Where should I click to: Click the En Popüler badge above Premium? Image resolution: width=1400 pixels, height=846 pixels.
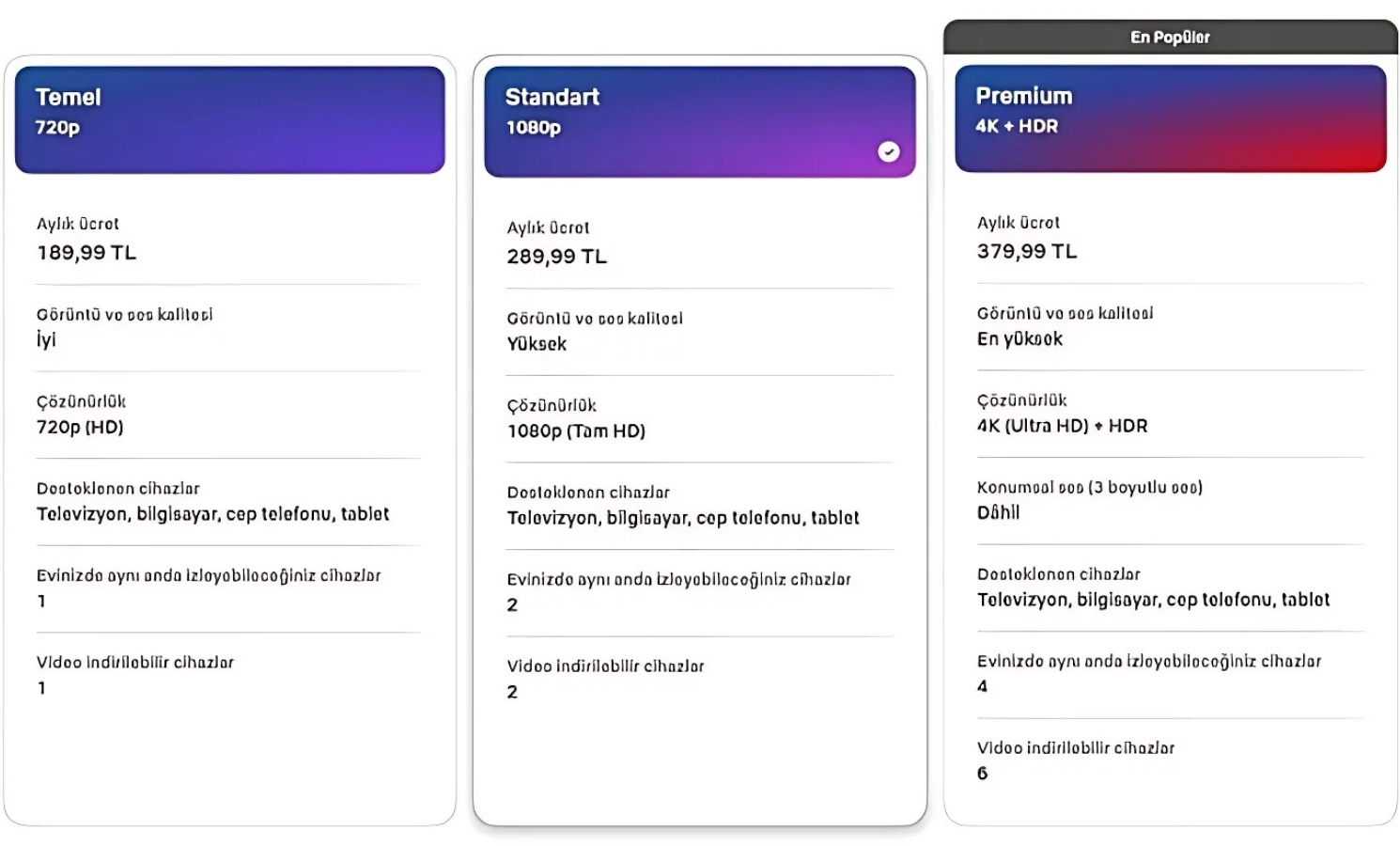1171,37
